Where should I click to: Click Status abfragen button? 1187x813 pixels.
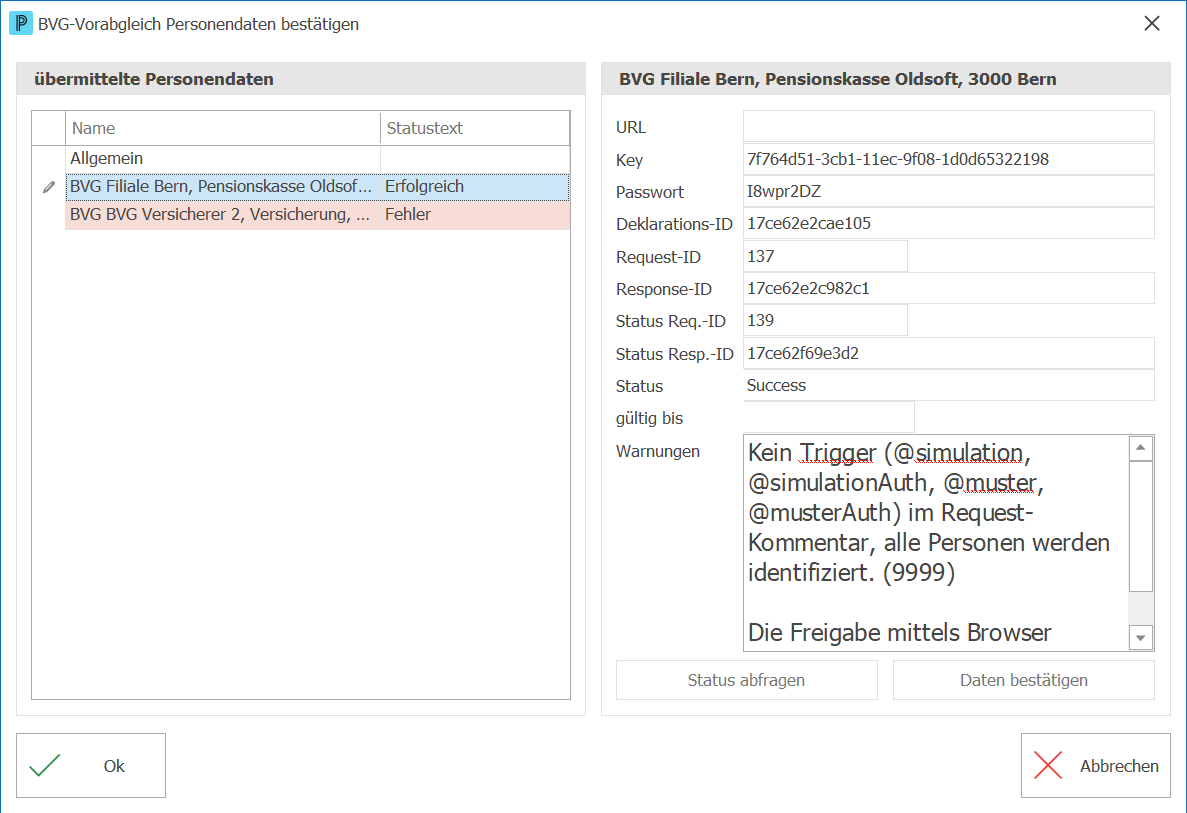click(746, 680)
